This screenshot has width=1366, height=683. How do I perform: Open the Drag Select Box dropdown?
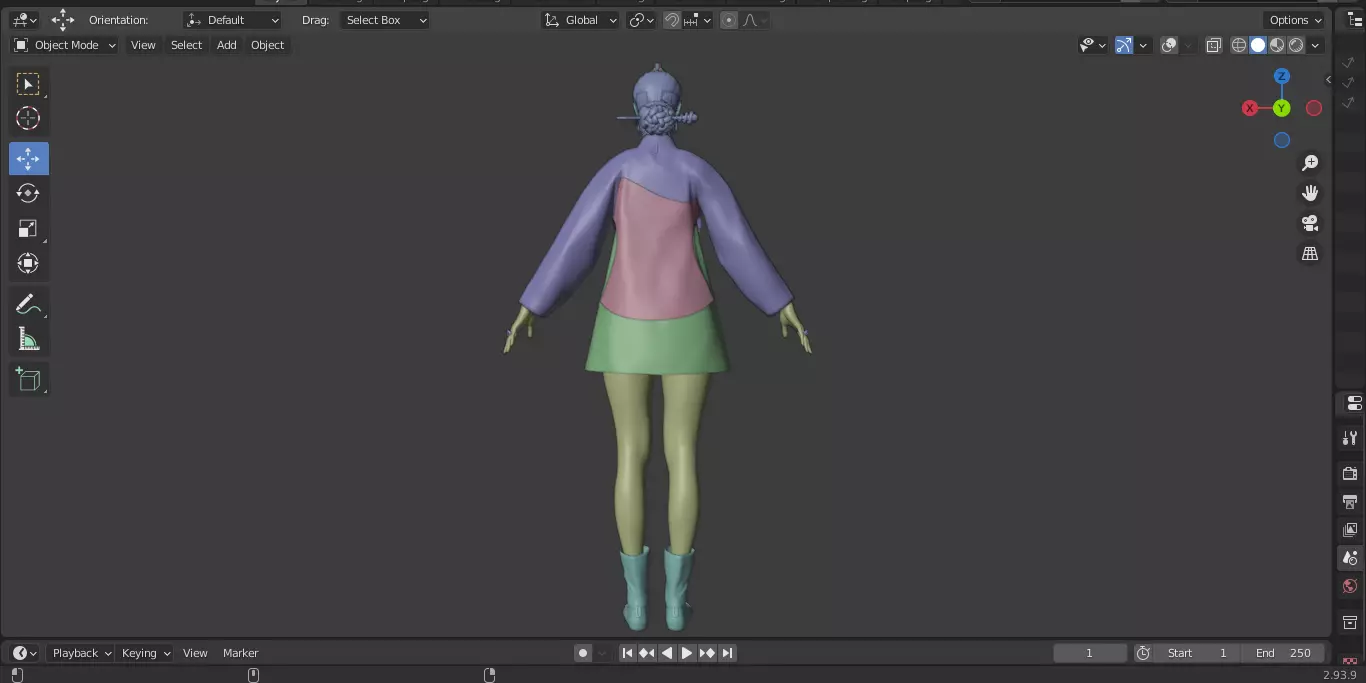click(385, 20)
